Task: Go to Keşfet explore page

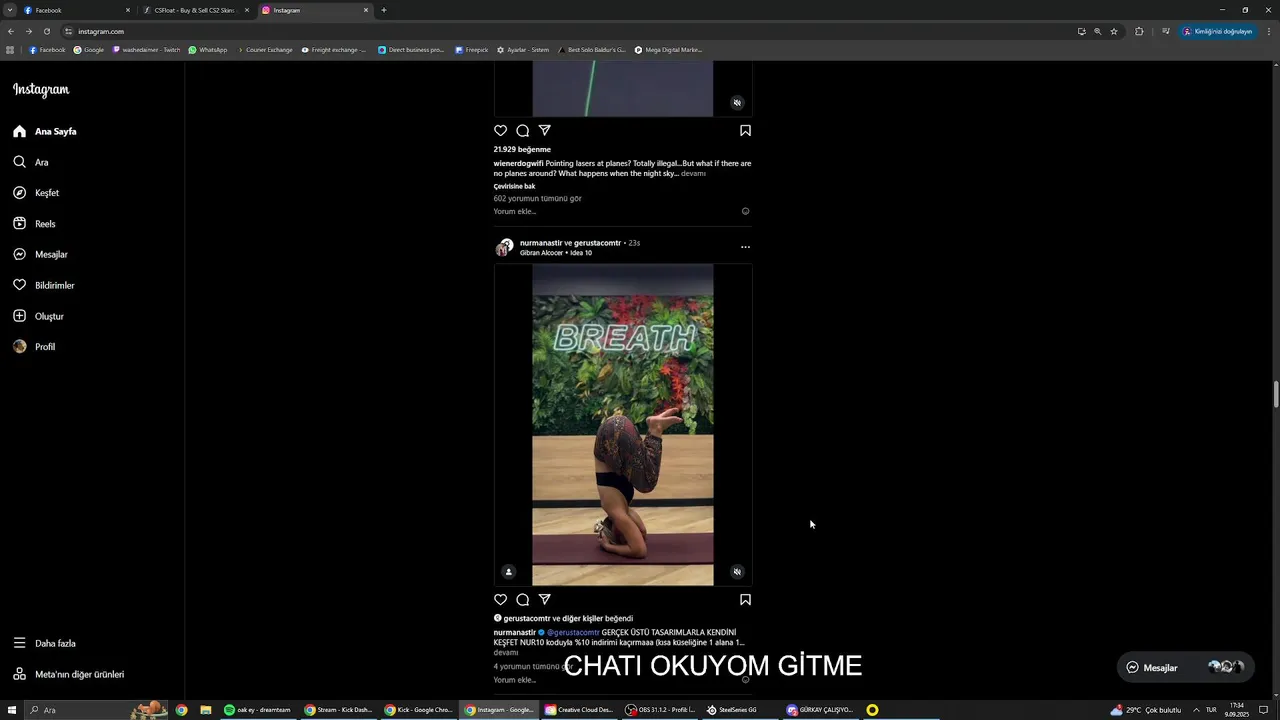Action: 36,193
